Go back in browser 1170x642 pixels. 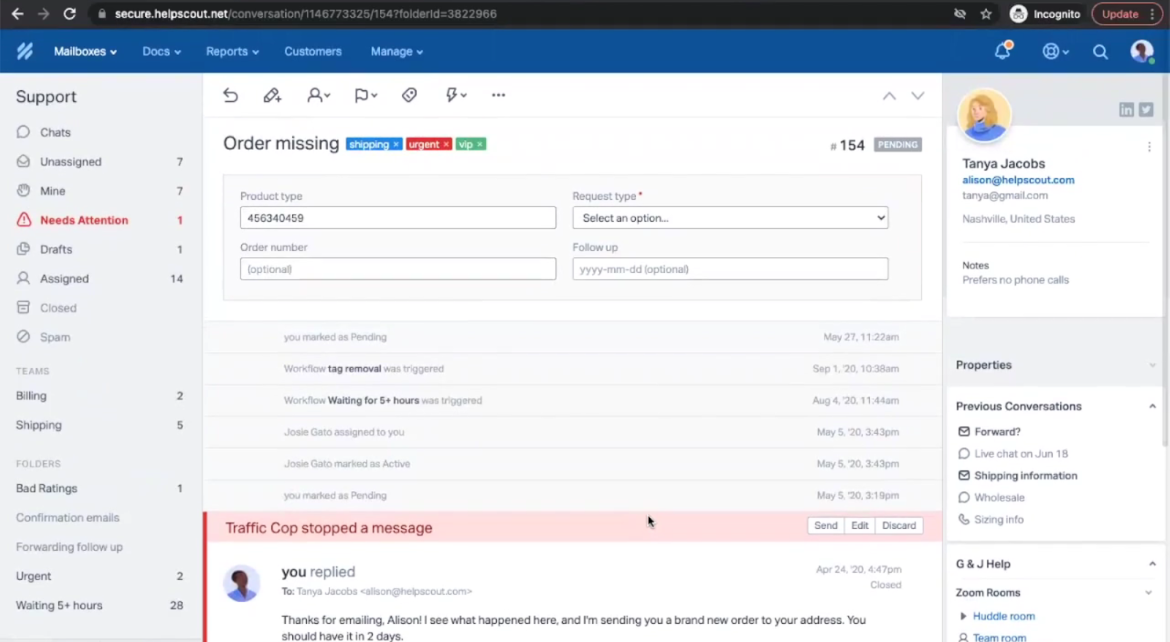click(17, 13)
